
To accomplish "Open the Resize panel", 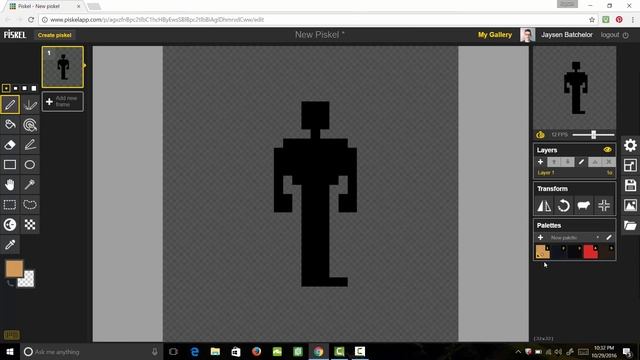I will pyautogui.click(x=630, y=165).
